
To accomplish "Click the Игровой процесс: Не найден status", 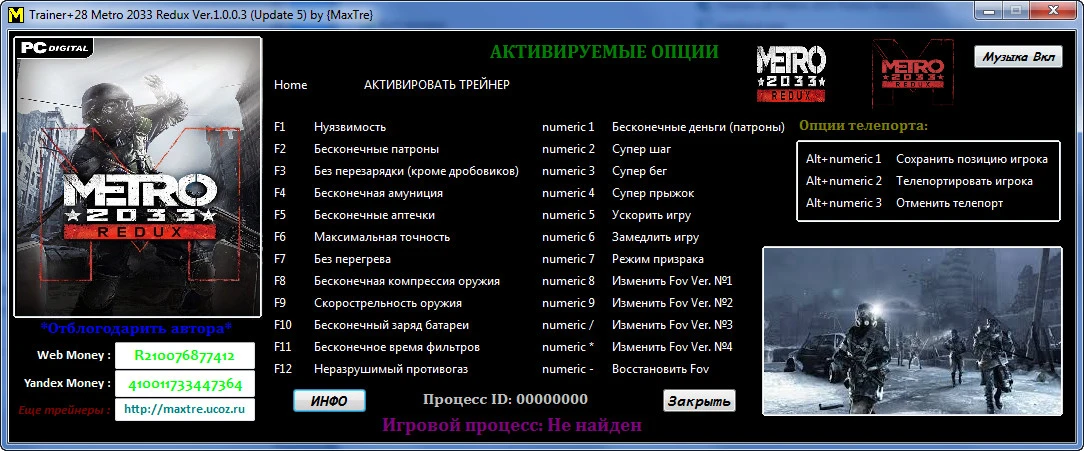I will (x=512, y=425).
